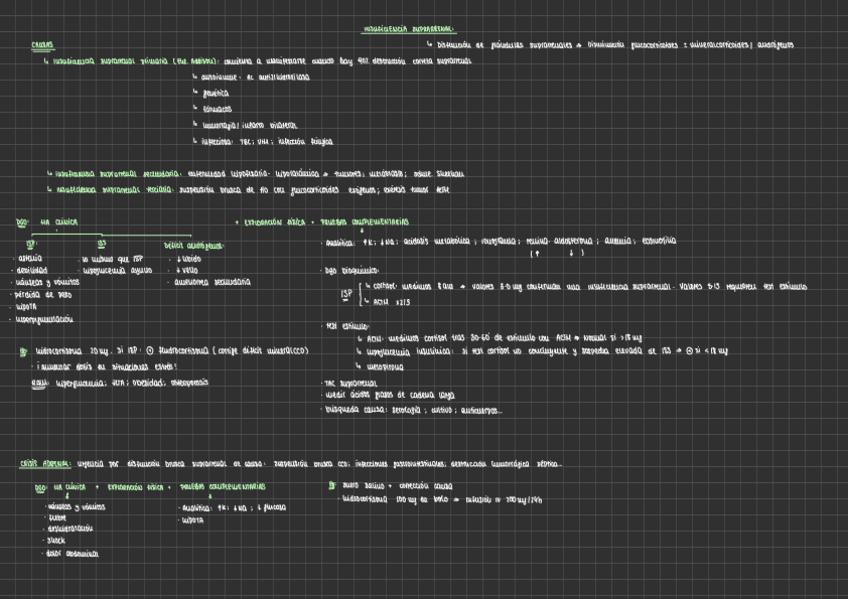Select "lo mismo que ISP" note
The image size is (848, 599).
[112, 259]
